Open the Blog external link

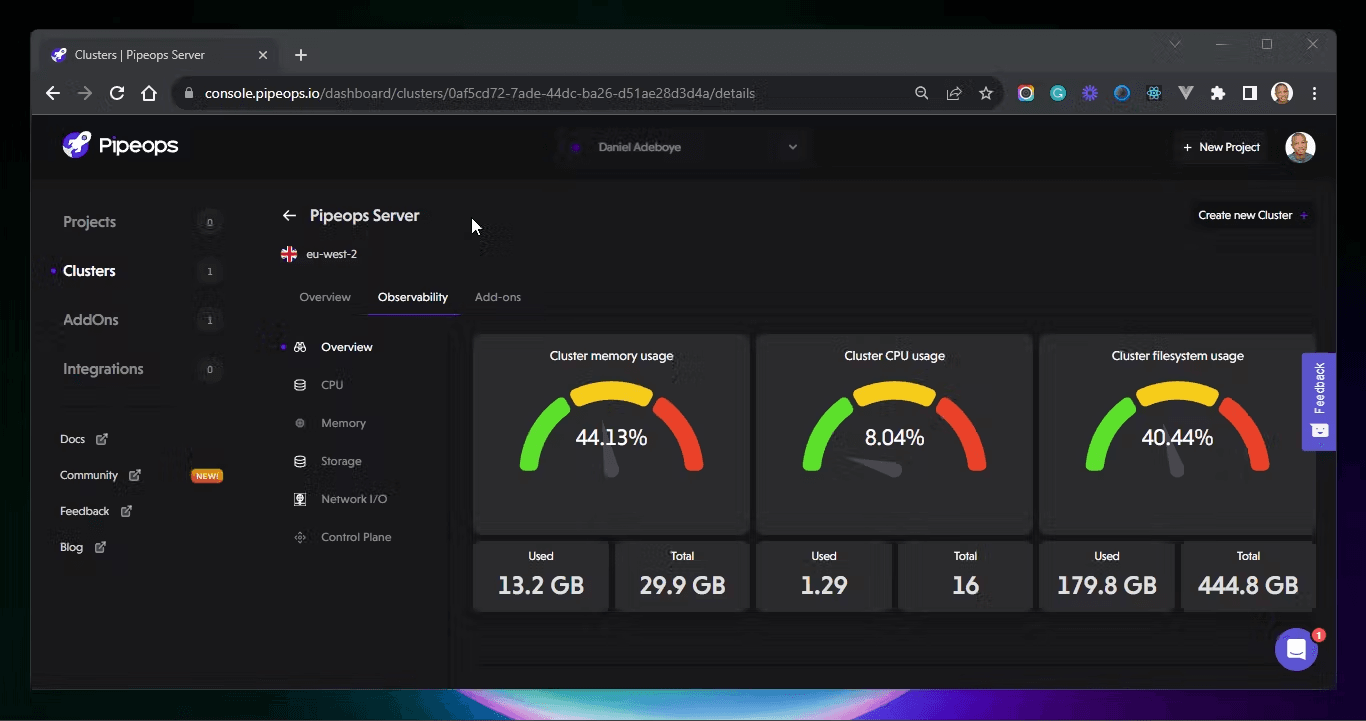[x=83, y=547]
